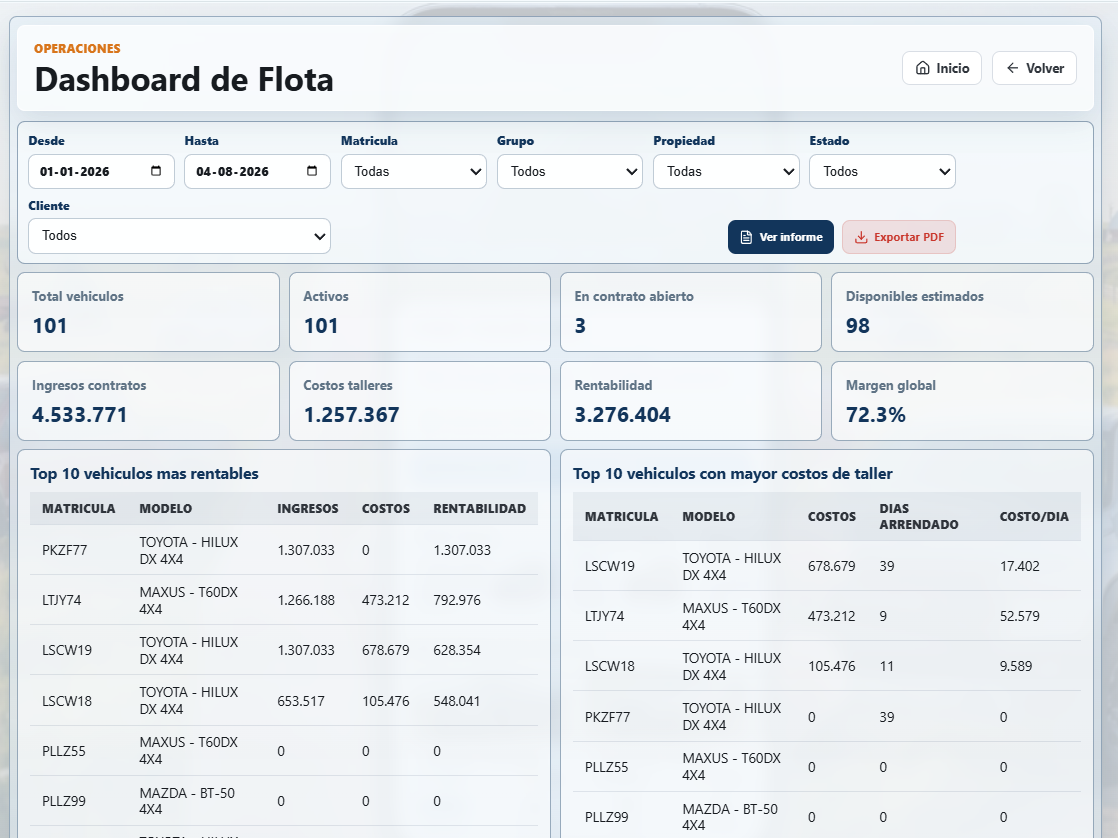Image resolution: width=1118 pixels, height=838 pixels.
Task: Export report with Exportar PDF
Action: click(x=898, y=237)
